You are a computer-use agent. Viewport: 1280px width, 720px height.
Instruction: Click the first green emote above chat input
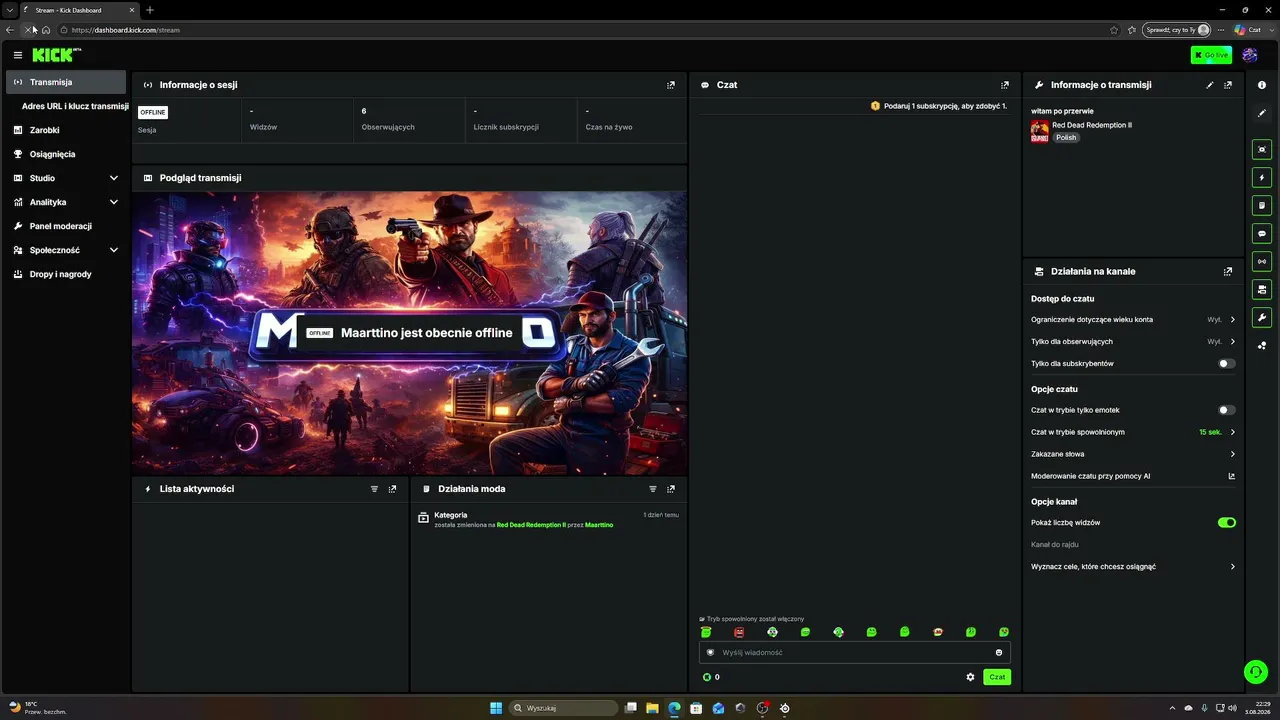[x=706, y=632]
